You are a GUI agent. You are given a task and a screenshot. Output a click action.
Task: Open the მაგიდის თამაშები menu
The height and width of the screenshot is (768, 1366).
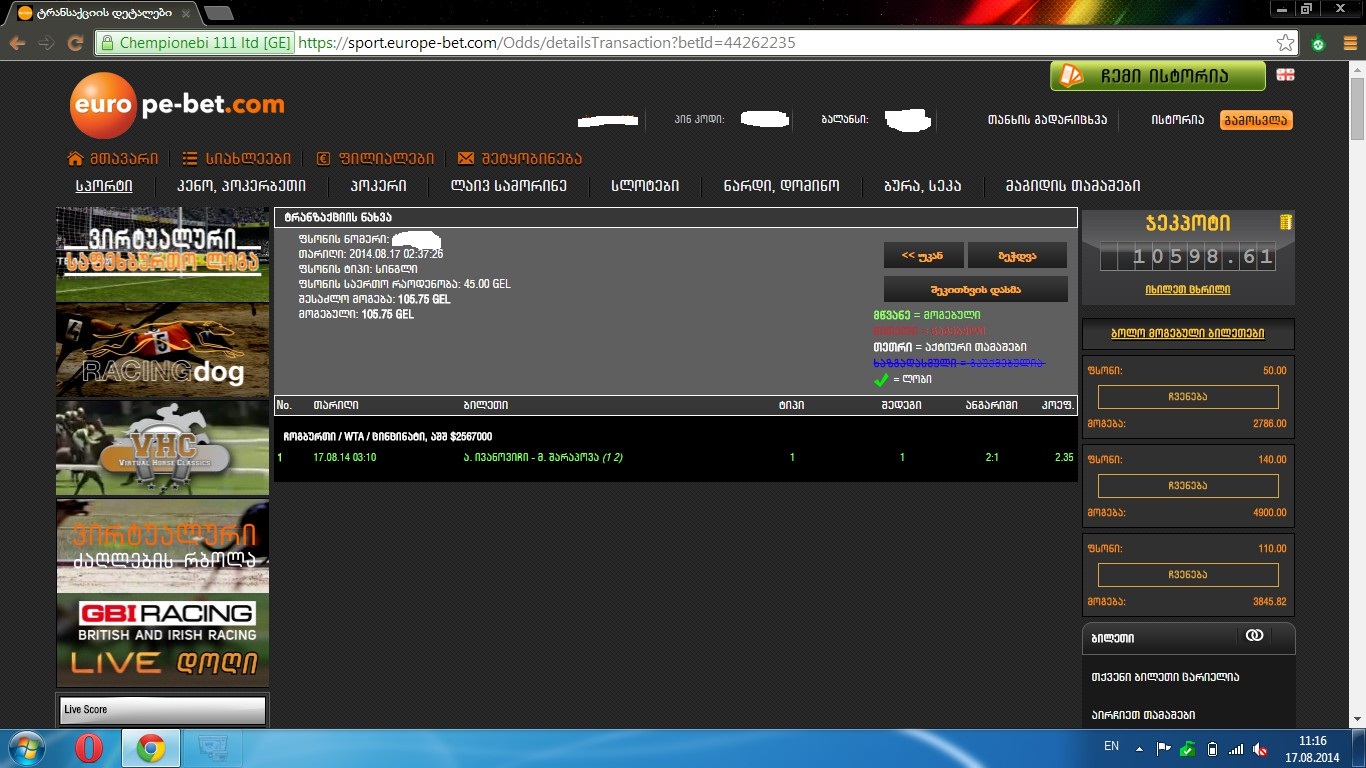pos(1073,186)
